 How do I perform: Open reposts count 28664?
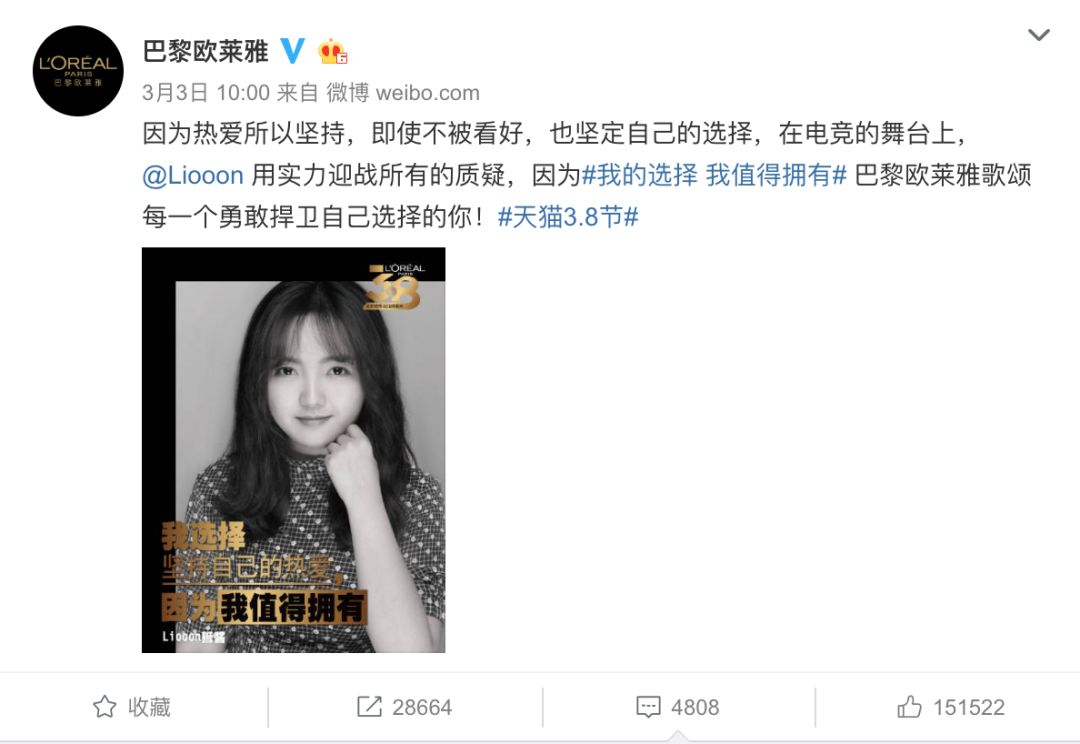404,707
